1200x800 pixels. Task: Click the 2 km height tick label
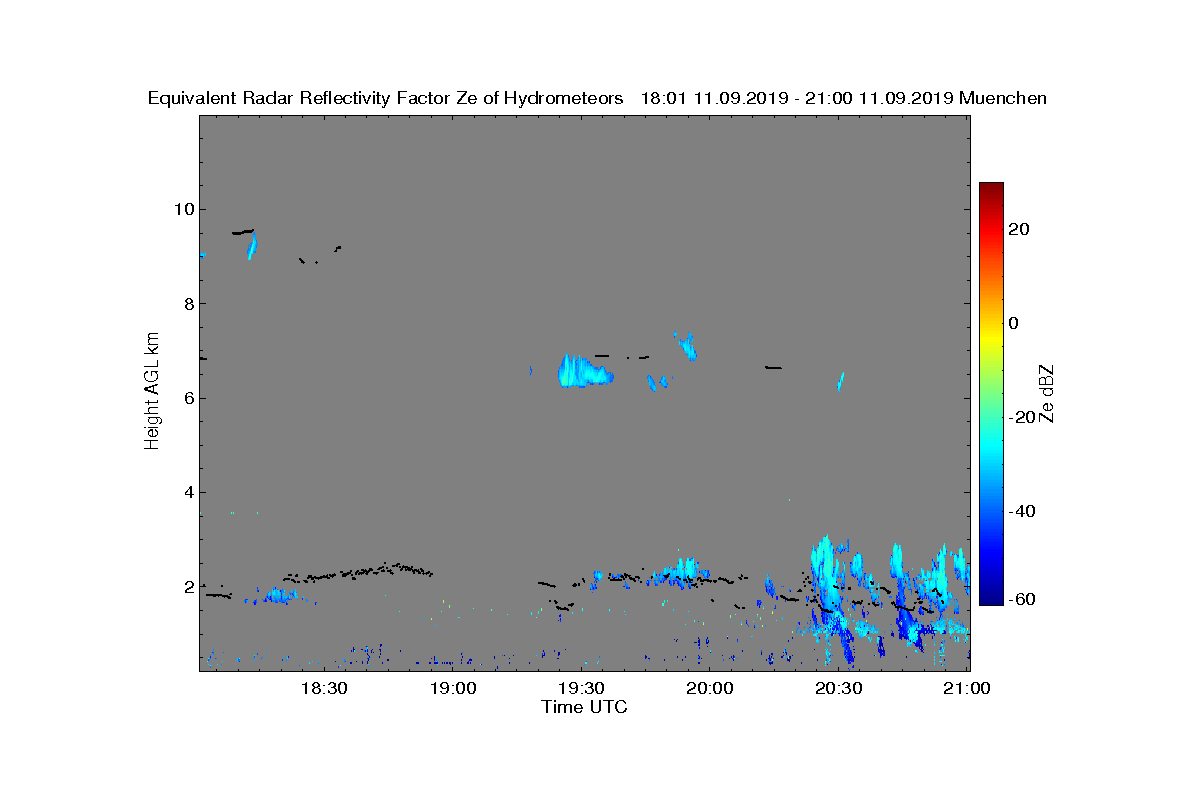tap(188, 586)
